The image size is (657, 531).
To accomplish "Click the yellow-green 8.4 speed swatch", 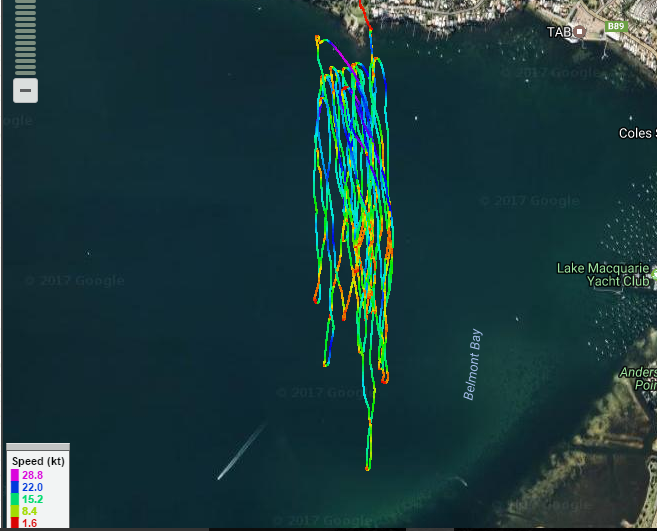I will pos(15,510).
